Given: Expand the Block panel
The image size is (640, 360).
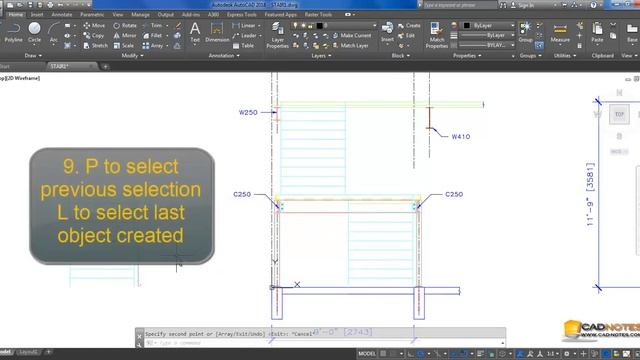Looking at the screenshot, I should [401, 56].
